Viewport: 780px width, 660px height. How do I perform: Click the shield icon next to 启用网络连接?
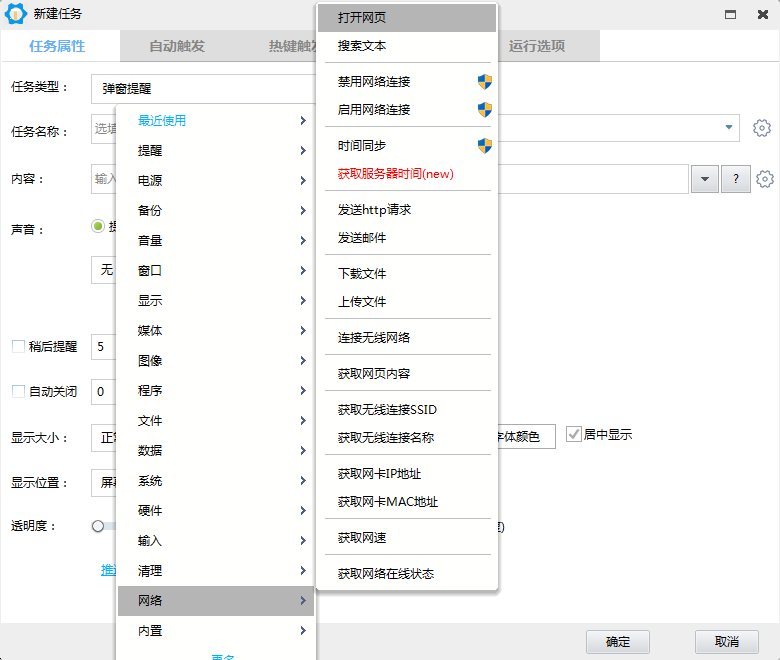(x=485, y=110)
